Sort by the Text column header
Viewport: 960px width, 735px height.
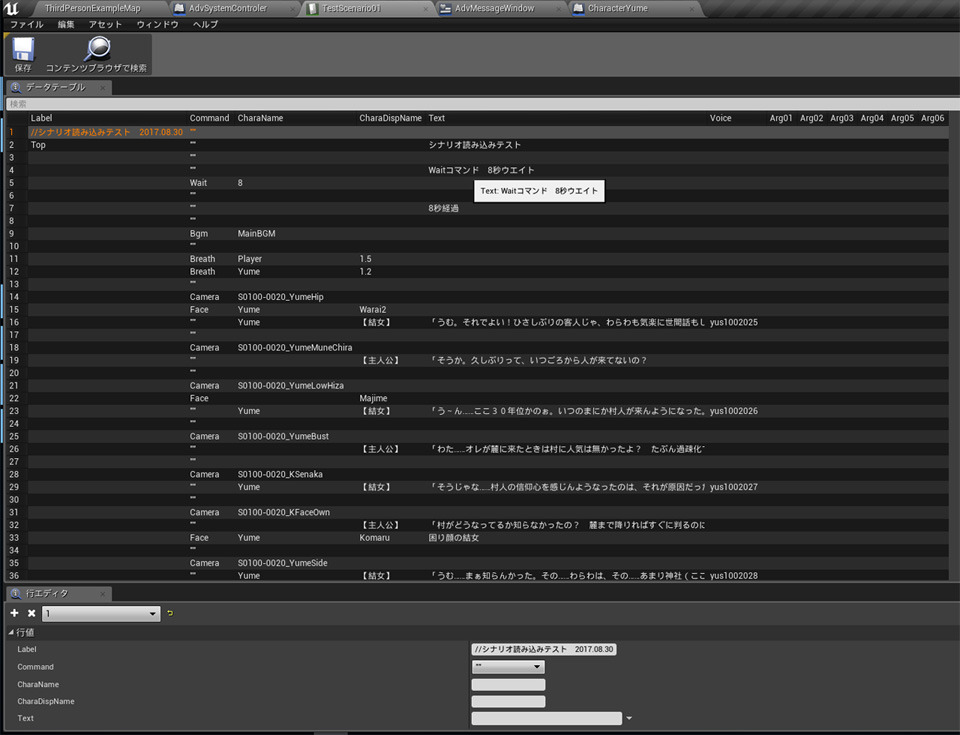point(437,118)
